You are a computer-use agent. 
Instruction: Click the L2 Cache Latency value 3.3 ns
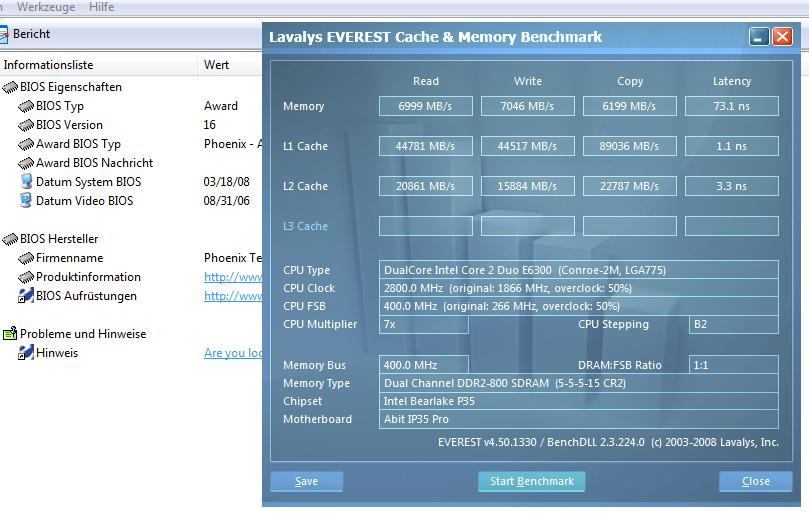tap(732, 186)
